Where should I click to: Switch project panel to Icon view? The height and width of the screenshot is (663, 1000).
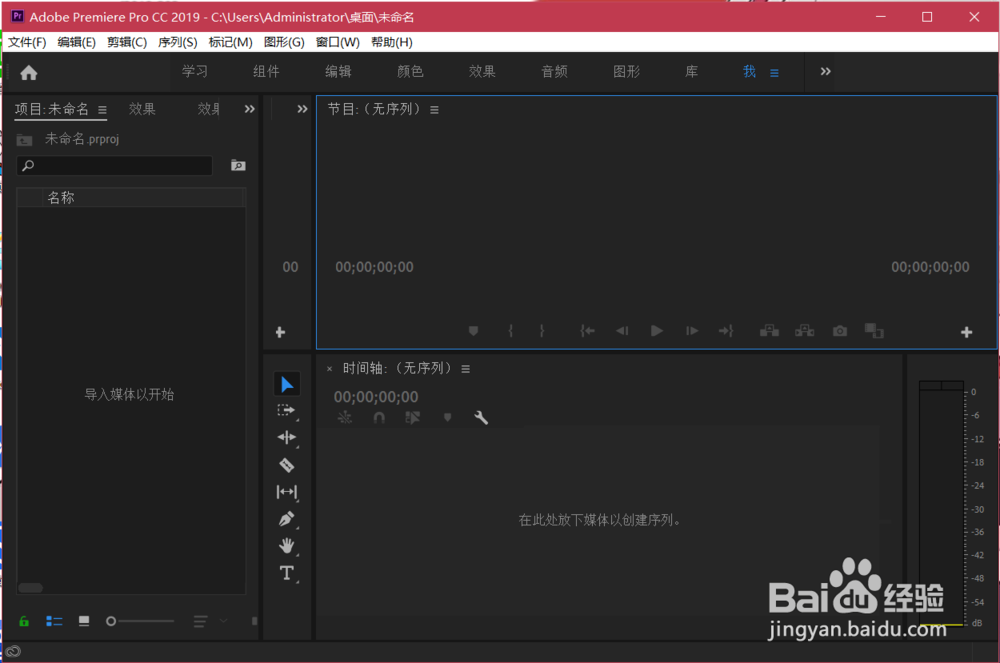pyautogui.click(x=84, y=621)
